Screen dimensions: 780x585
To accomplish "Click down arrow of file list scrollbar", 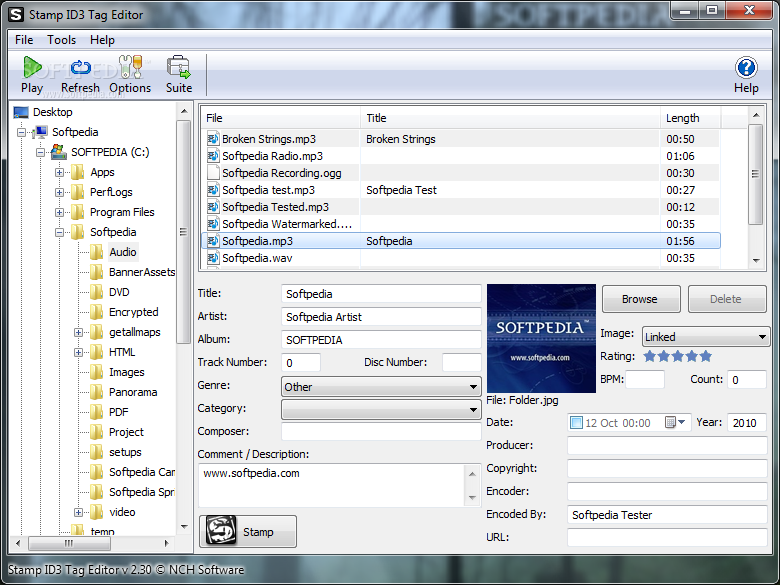I will coord(756,260).
